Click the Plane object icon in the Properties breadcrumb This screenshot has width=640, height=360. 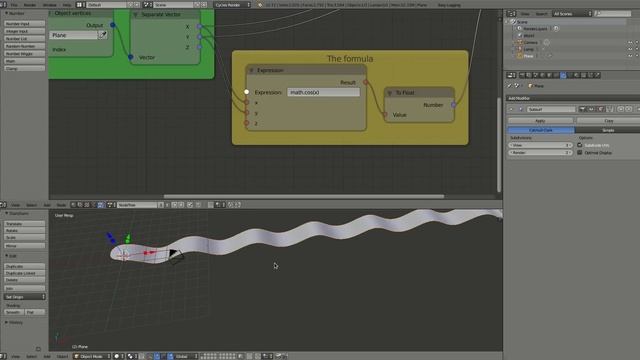[x=531, y=86]
